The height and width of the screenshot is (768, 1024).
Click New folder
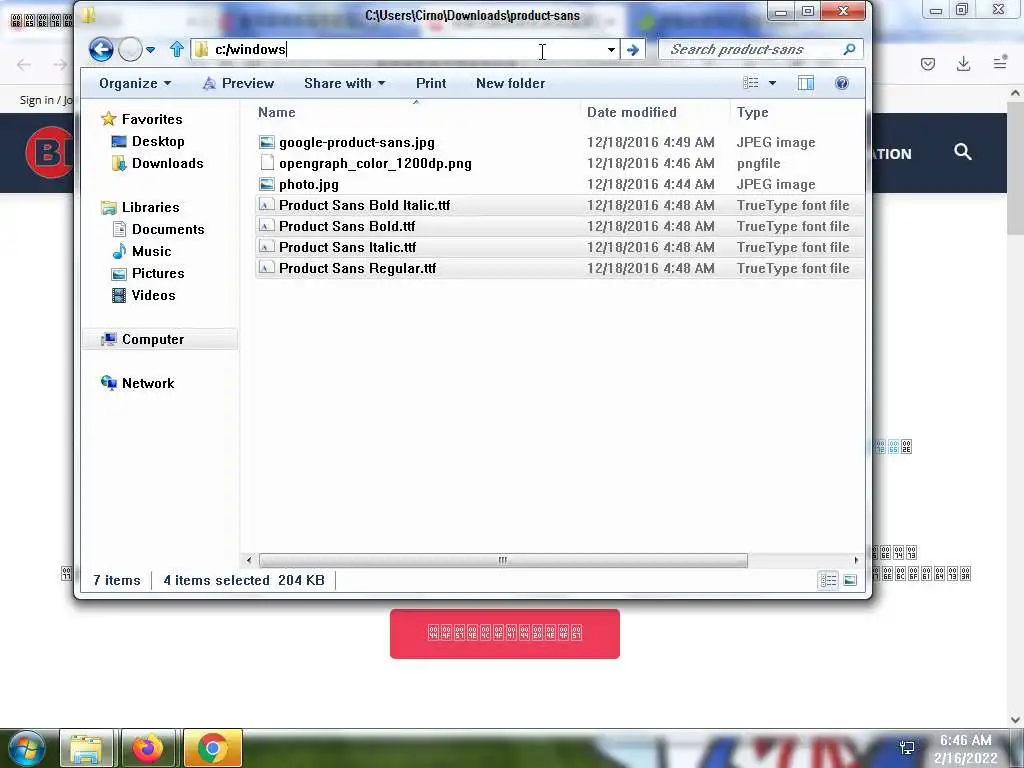[x=511, y=84]
